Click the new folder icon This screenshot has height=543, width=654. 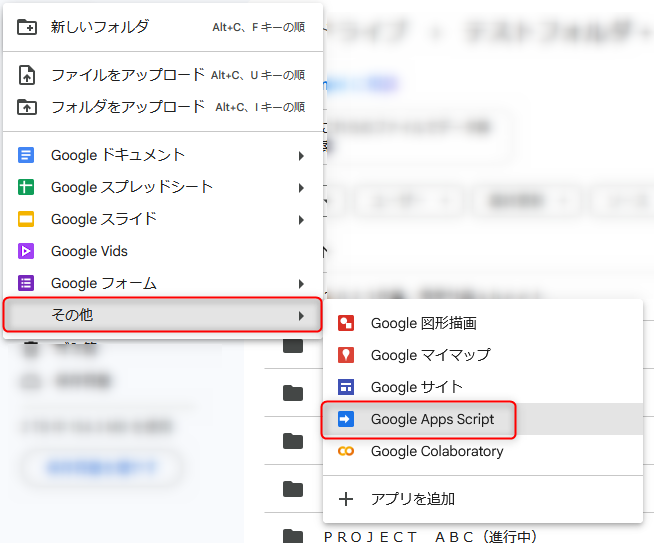tap(27, 27)
